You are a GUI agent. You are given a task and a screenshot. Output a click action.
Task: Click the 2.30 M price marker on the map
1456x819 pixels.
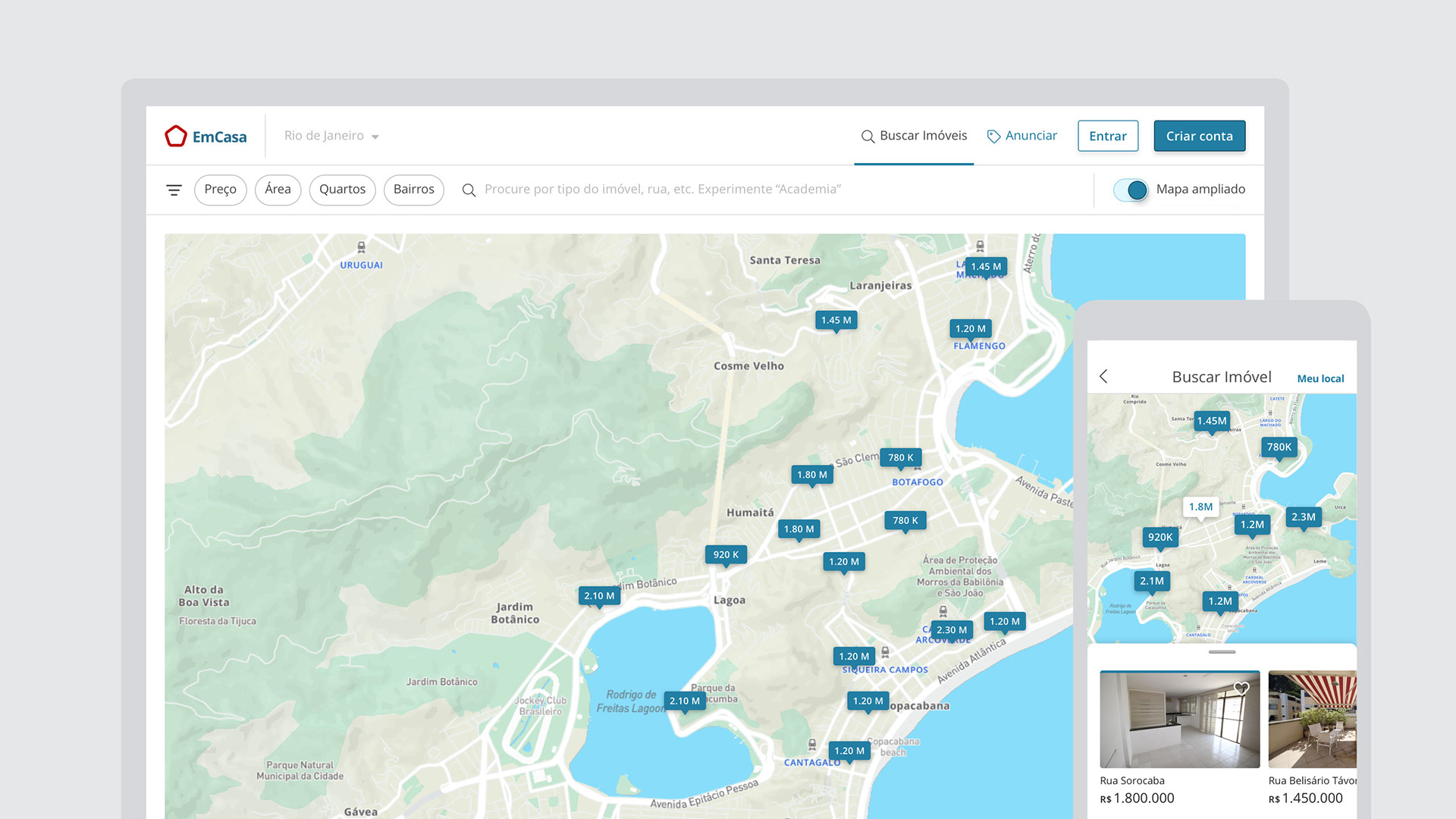[x=951, y=630]
